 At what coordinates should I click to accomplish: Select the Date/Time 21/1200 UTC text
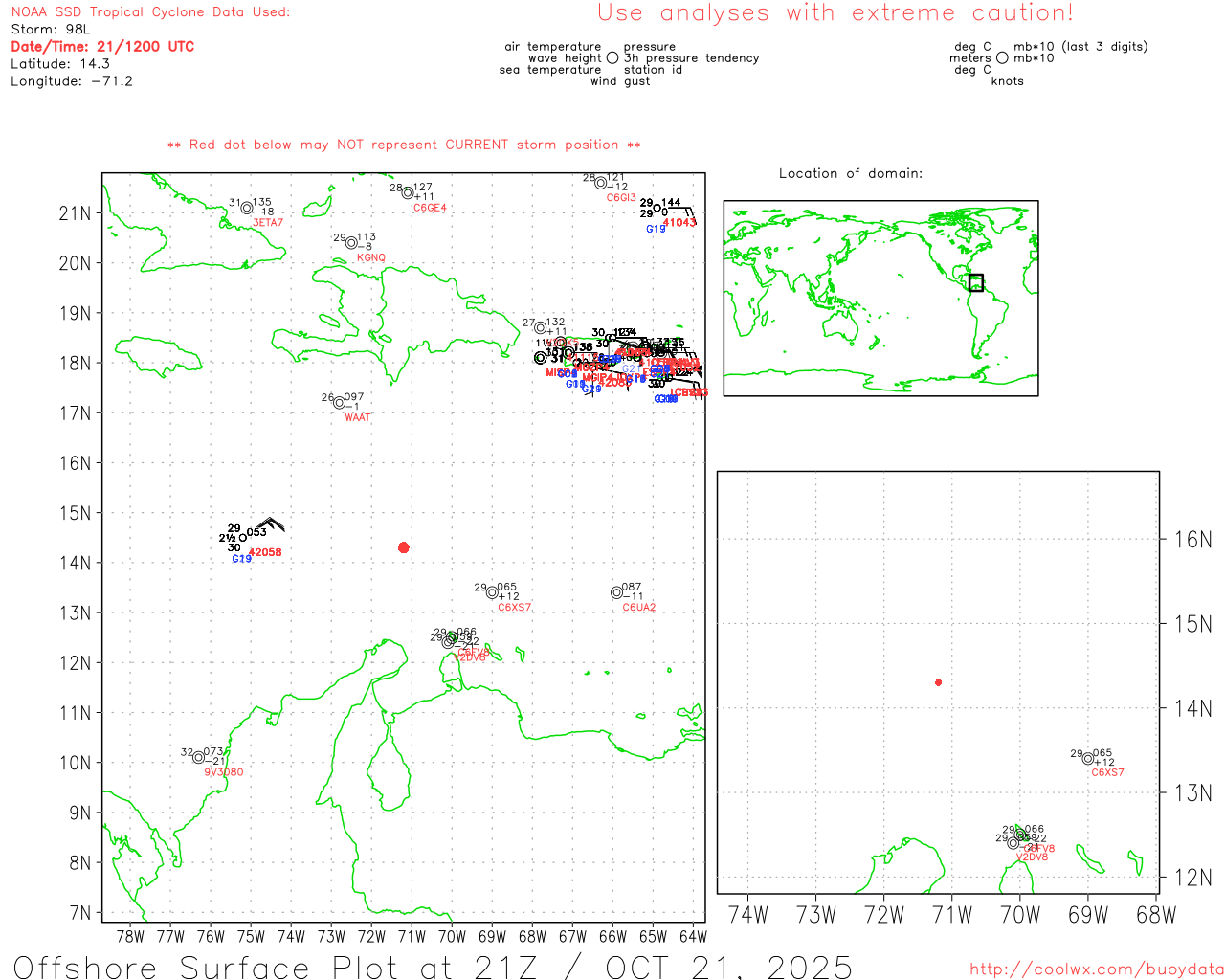102,46
